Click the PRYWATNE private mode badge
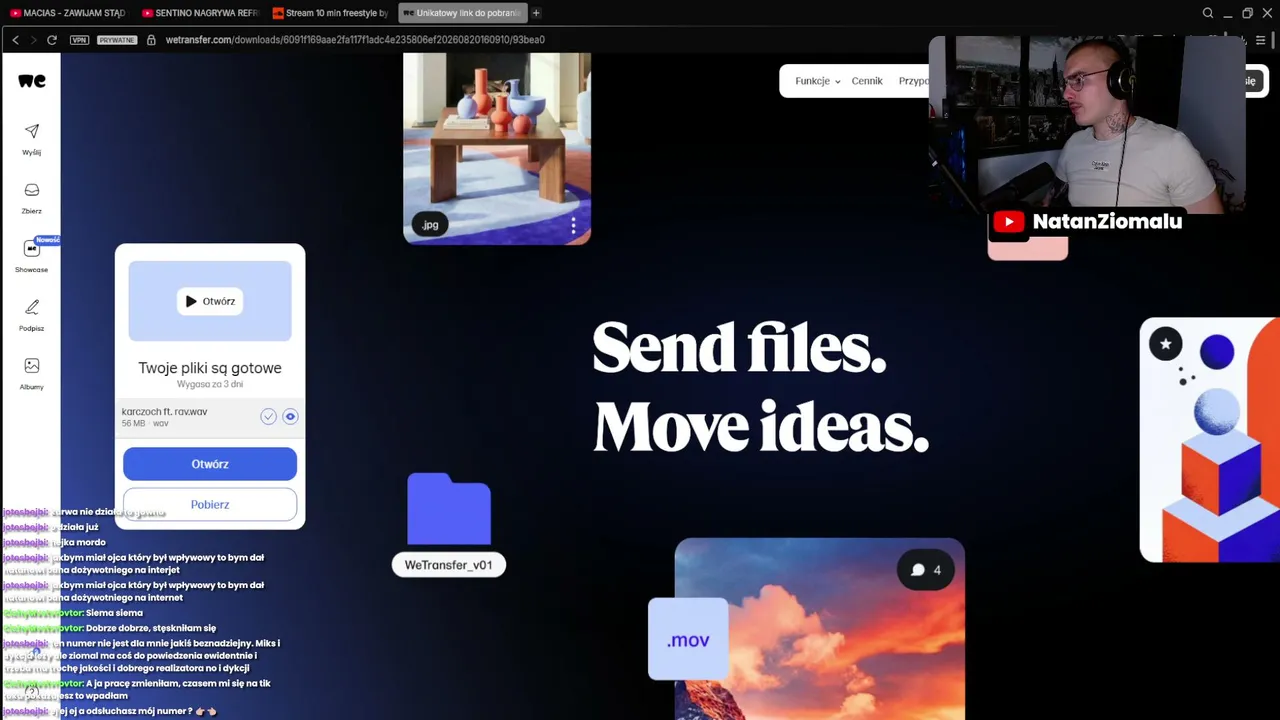 116,40
